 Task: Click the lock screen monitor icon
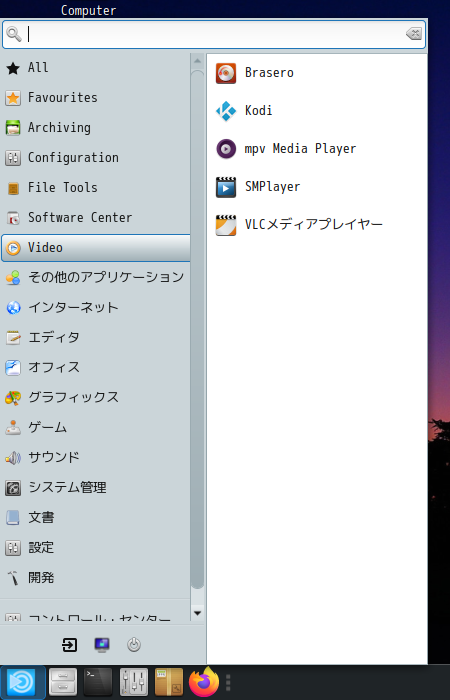point(102,645)
